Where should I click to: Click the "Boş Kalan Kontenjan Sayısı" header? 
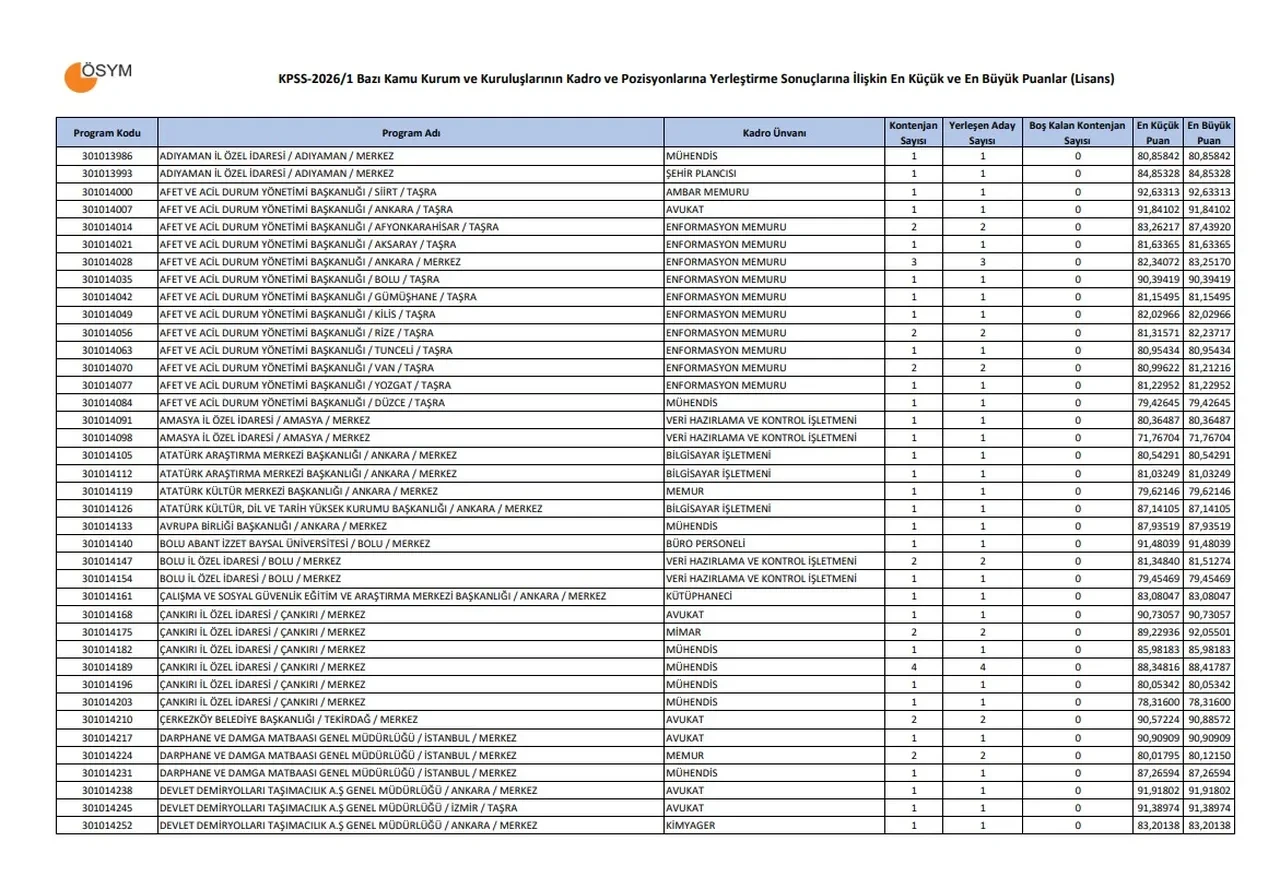pos(1077,133)
